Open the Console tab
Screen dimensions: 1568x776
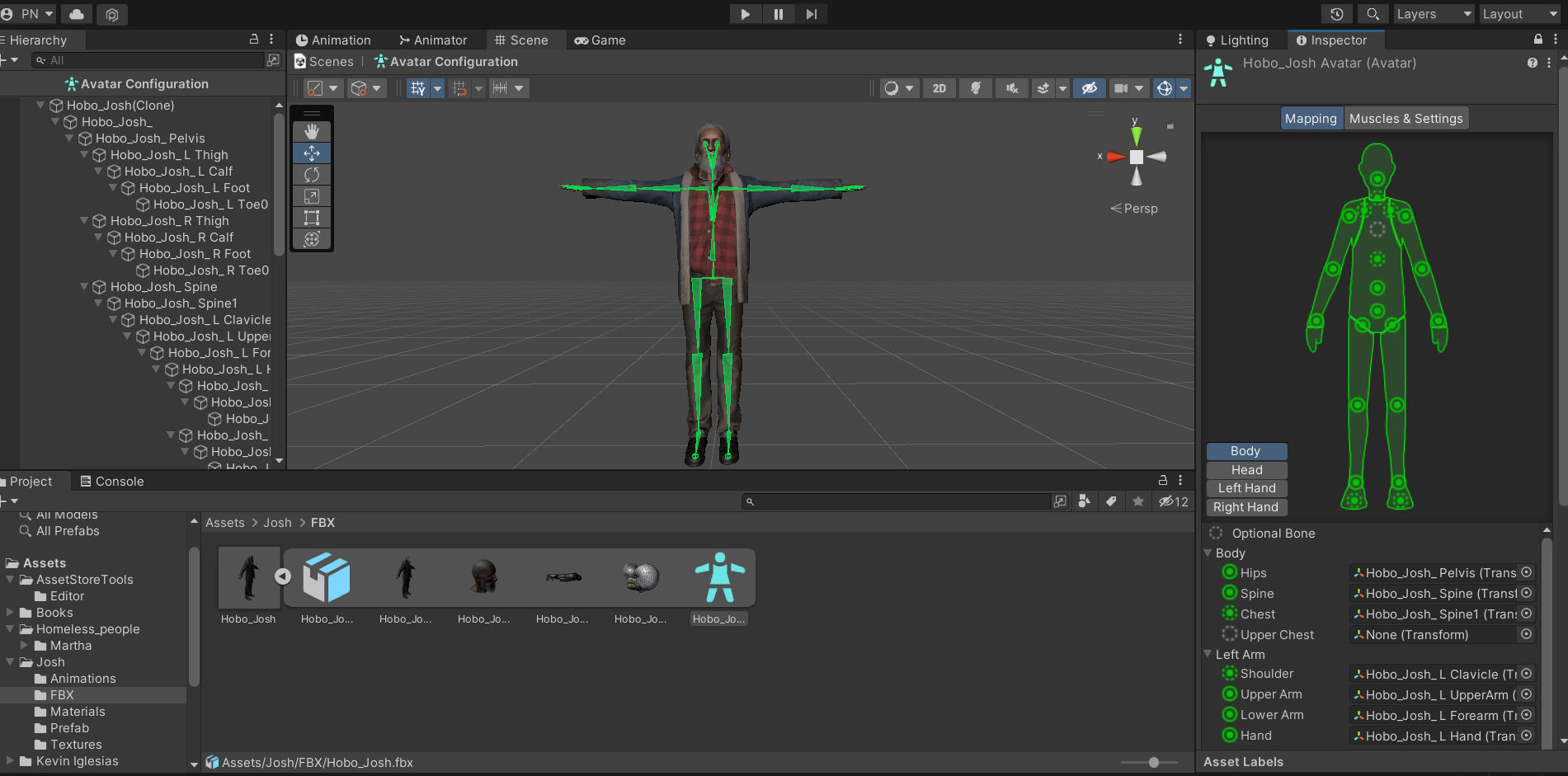pos(111,481)
